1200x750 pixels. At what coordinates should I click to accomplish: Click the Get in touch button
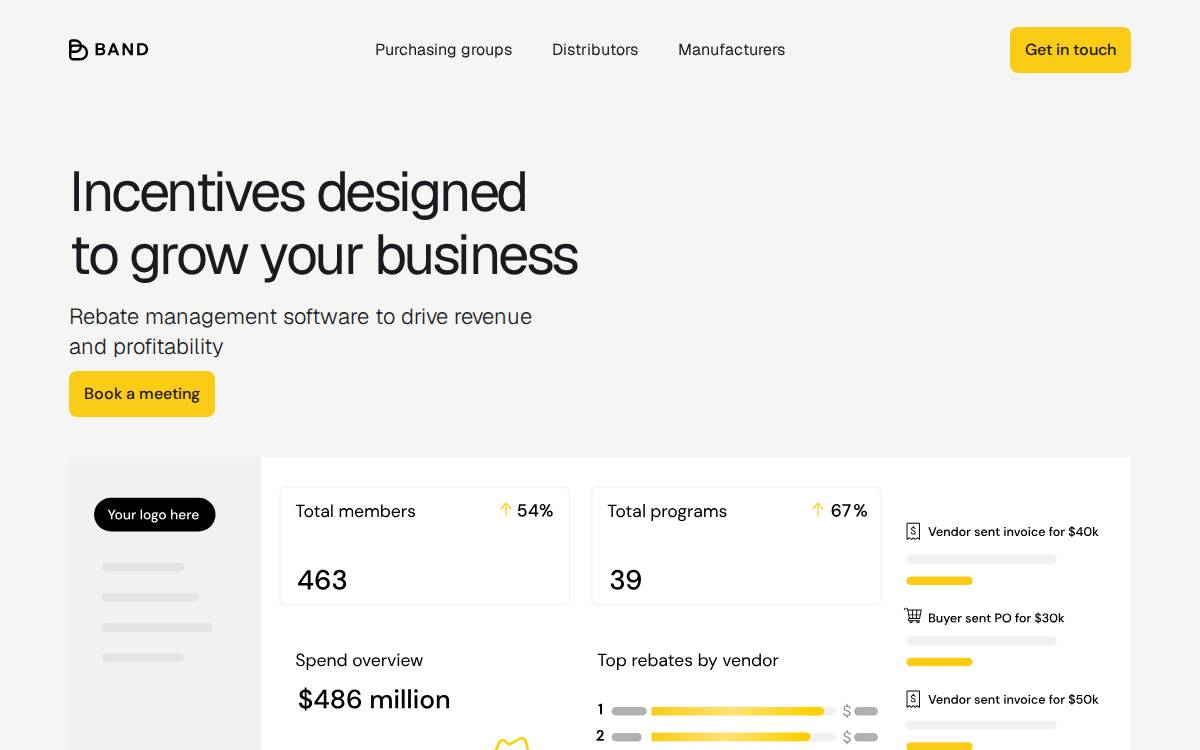tap(1070, 50)
